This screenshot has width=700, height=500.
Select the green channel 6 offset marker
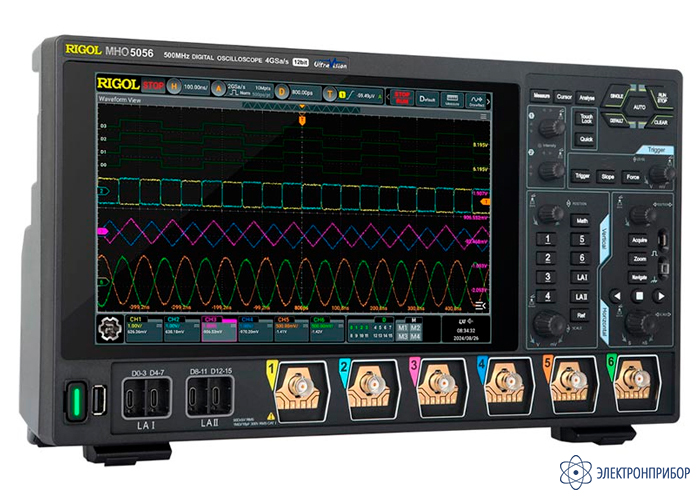[x=104, y=282]
